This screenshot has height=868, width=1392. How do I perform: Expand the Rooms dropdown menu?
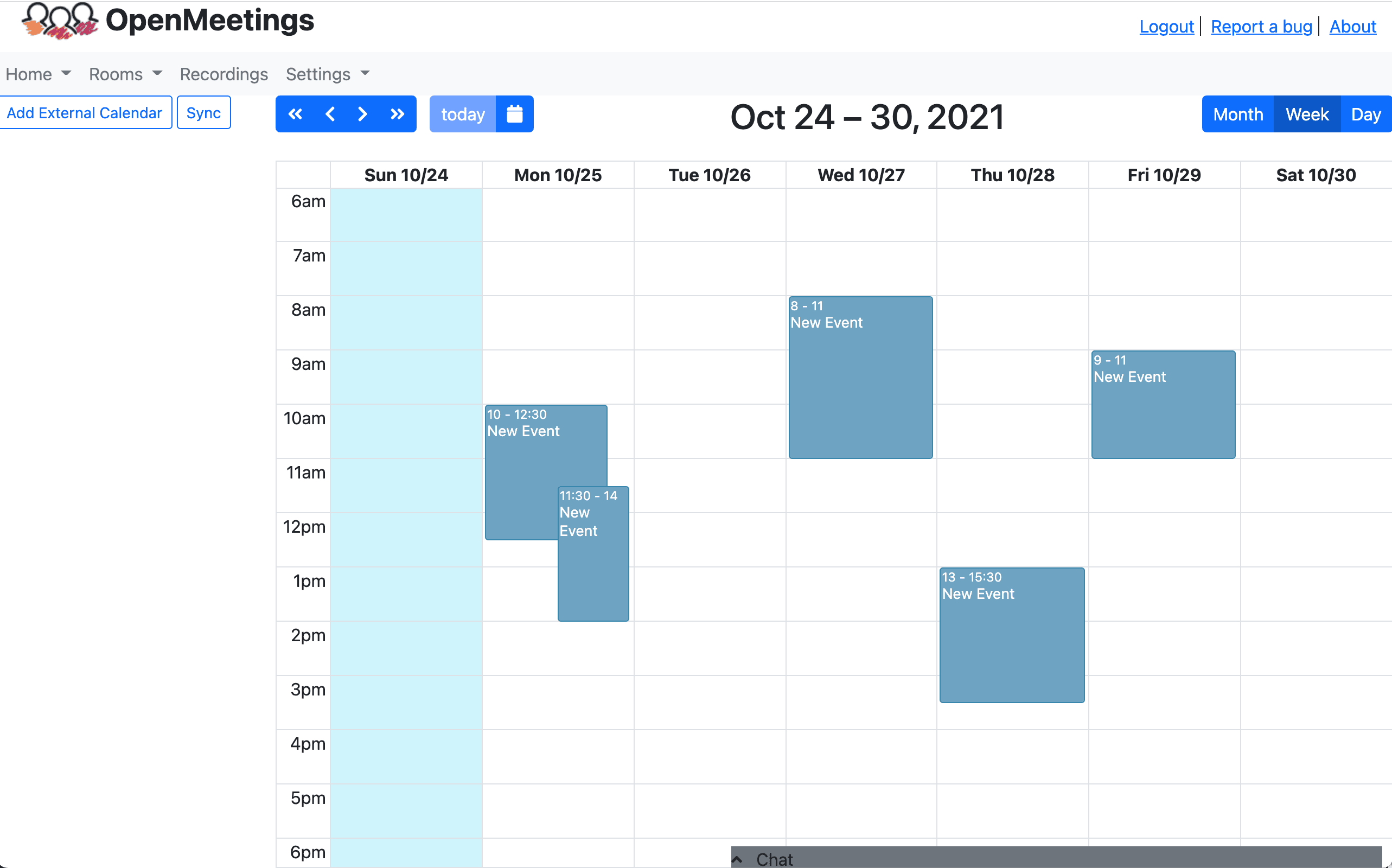(x=125, y=74)
